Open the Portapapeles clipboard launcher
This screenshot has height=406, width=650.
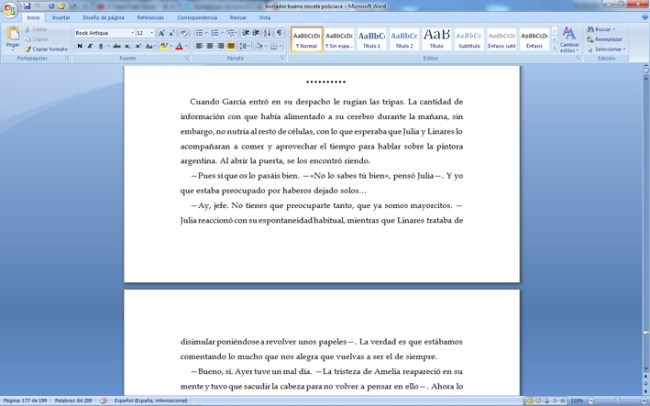click(67, 58)
